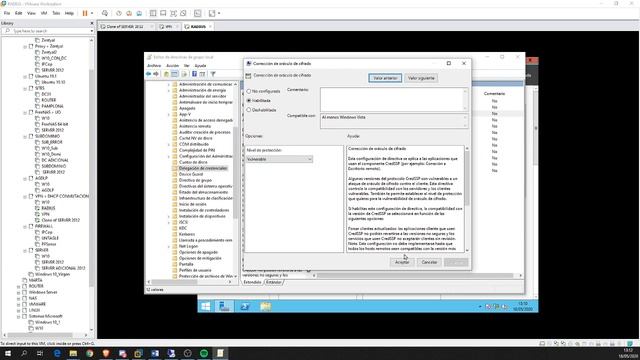Switch to the Estándar tab
Image resolution: width=640 pixels, height=360 pixels.
(273, 282)
